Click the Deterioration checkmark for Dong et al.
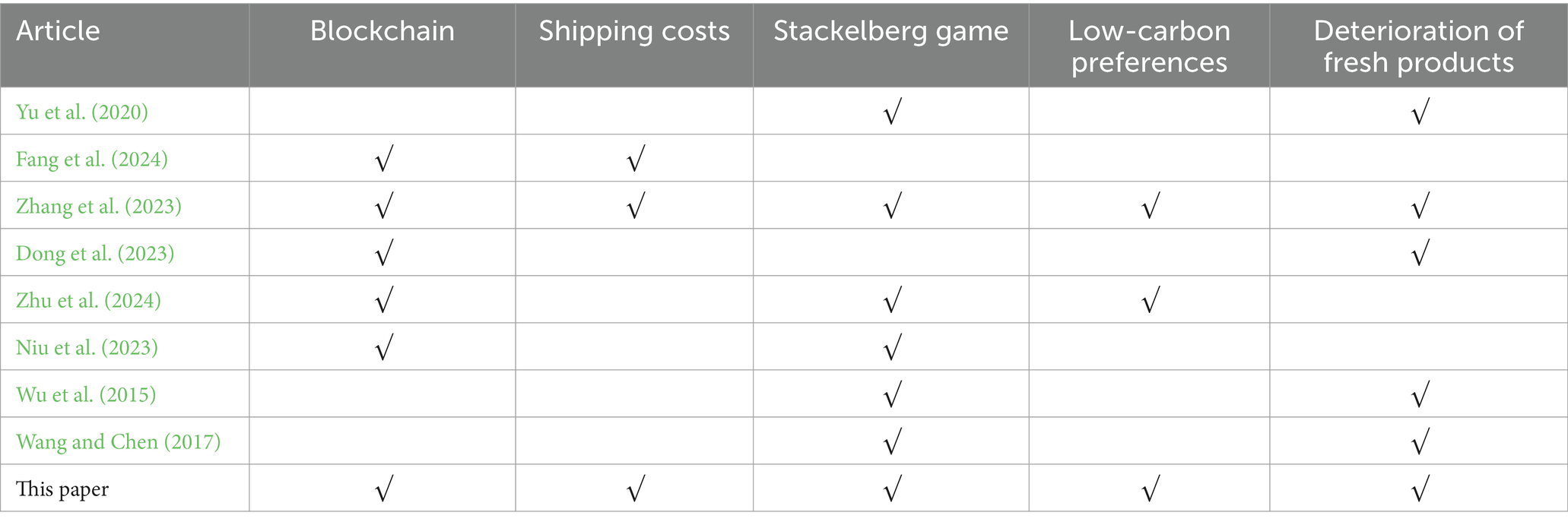1568x525 pixels. click(1420, 254)
